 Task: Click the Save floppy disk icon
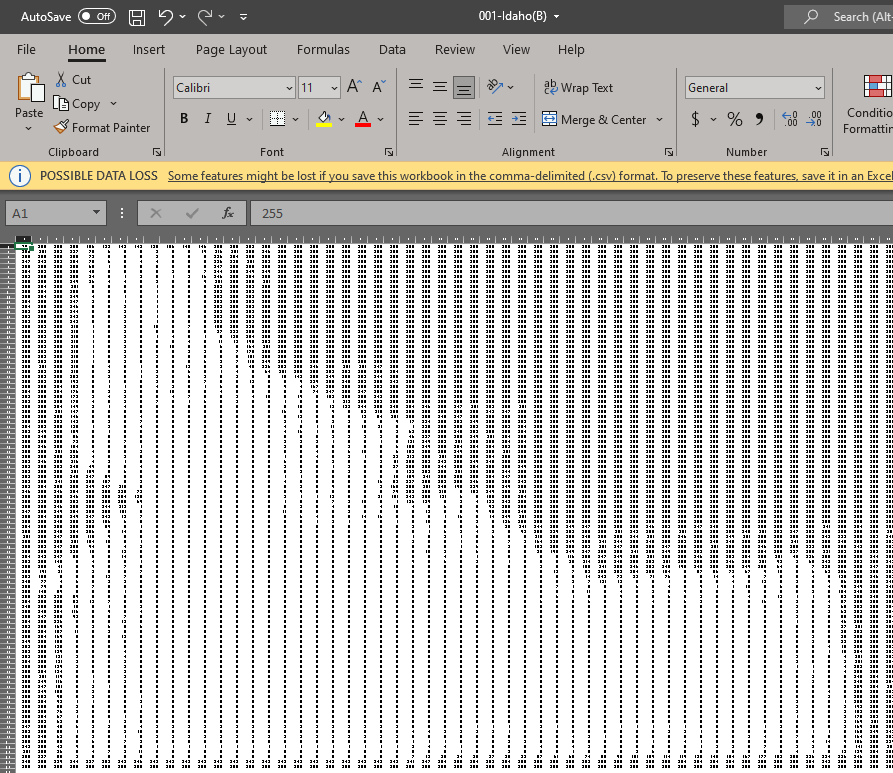coord(137,17)
